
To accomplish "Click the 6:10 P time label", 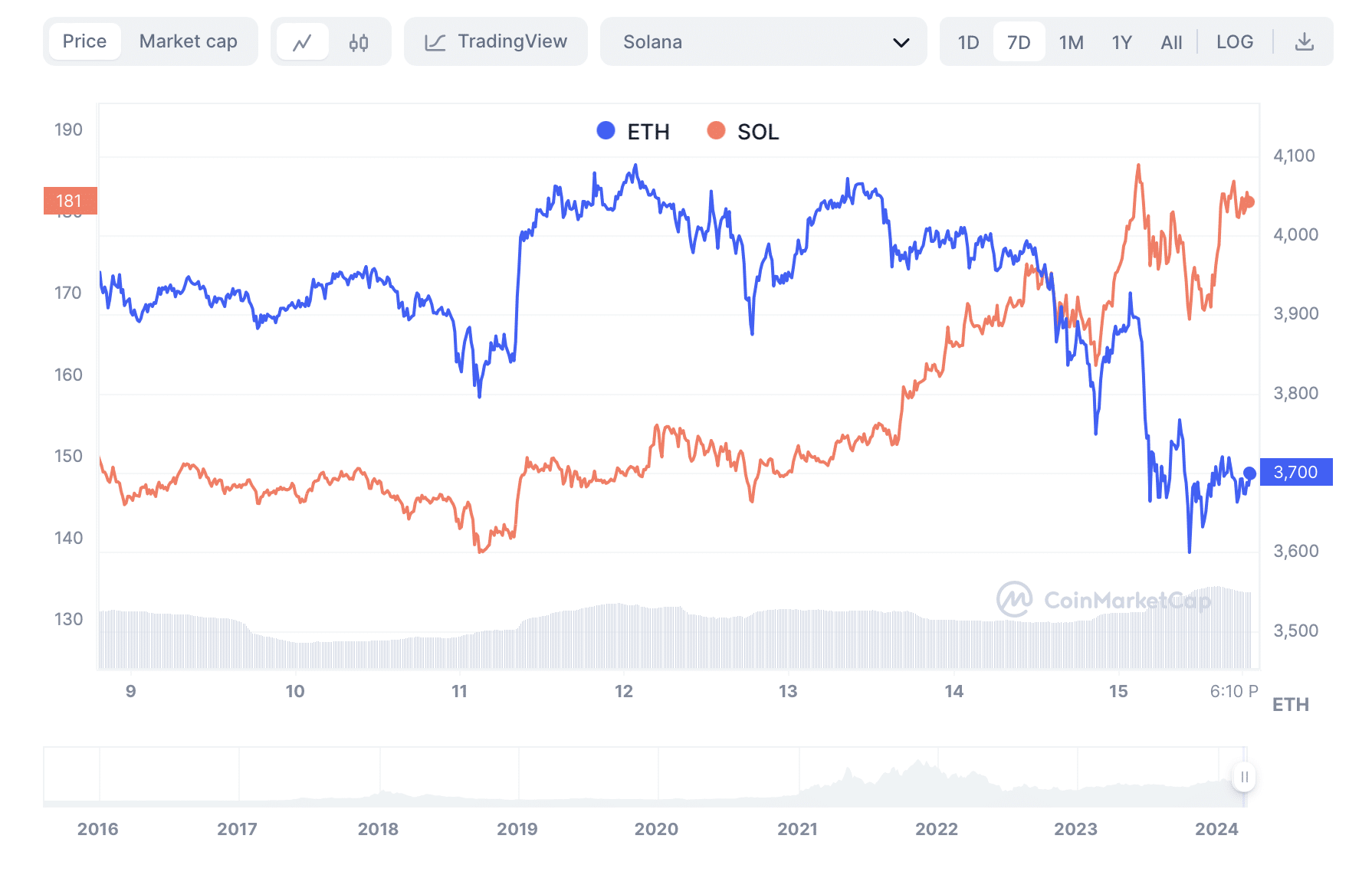I will (1233, 691).
